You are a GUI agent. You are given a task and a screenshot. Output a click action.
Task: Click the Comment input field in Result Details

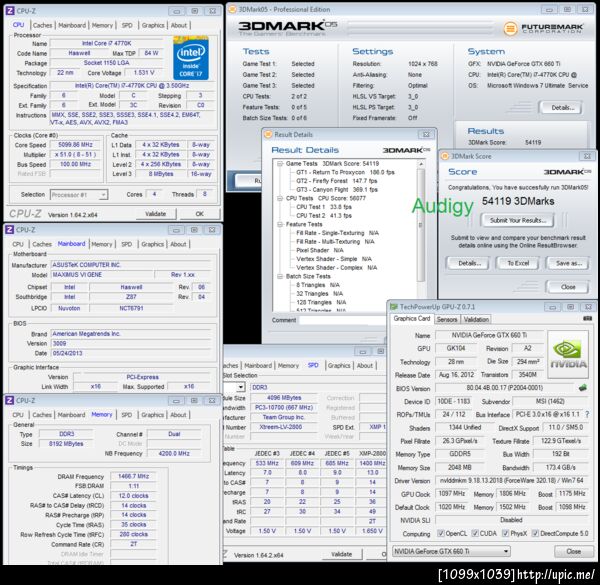(343, 320)
